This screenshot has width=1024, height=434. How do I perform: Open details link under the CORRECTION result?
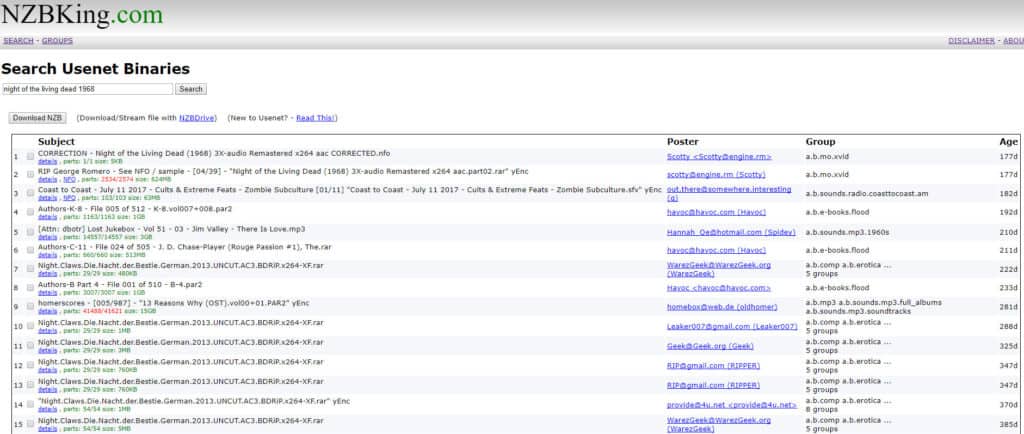[x=48, y=160]
